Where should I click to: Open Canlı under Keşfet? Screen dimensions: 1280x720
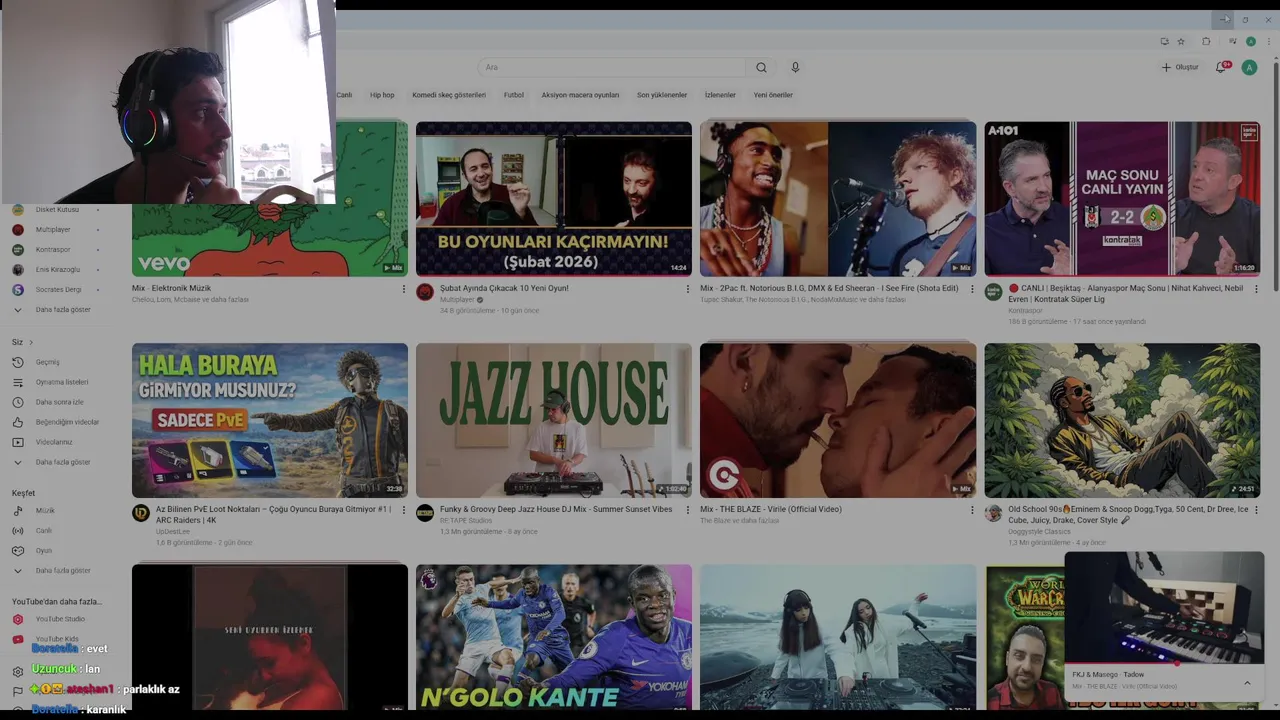45,530
